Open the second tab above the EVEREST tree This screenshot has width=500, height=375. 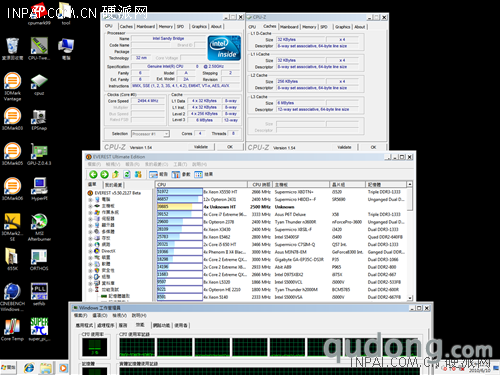(x=113, y=185)
